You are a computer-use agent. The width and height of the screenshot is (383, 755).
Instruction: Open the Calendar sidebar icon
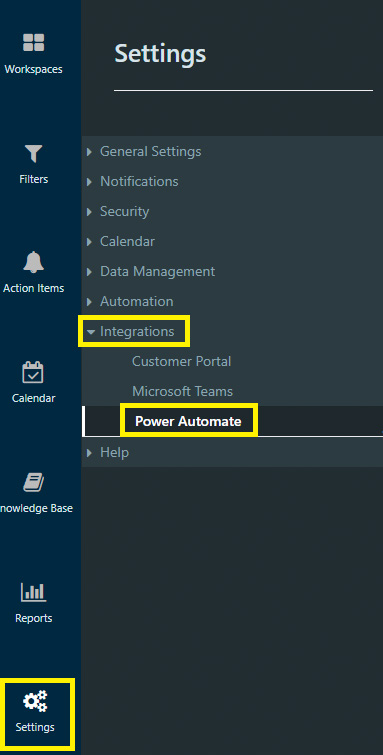[33, 373]
